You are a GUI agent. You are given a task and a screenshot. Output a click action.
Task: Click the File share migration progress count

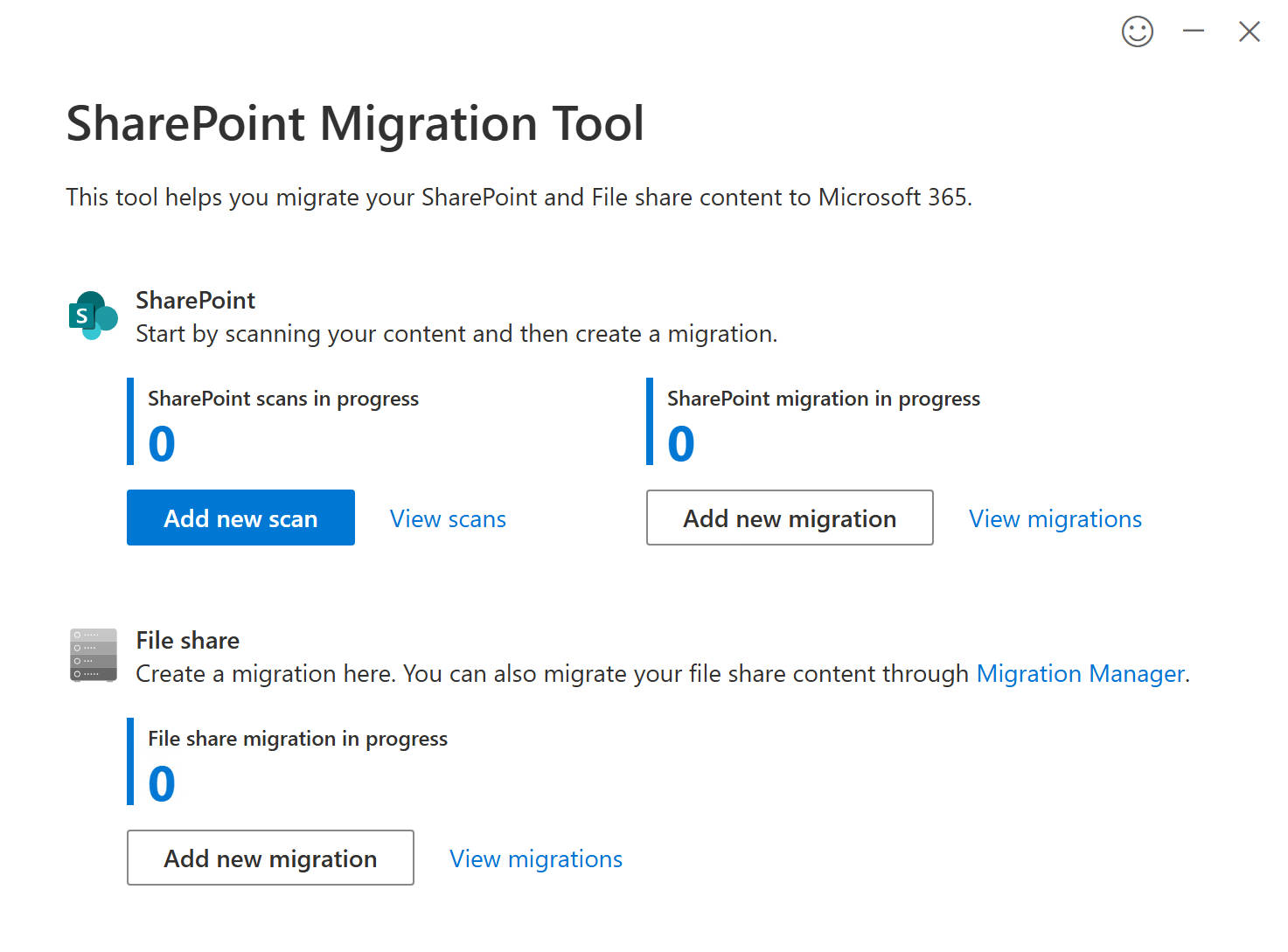click(x=162, y=784)
